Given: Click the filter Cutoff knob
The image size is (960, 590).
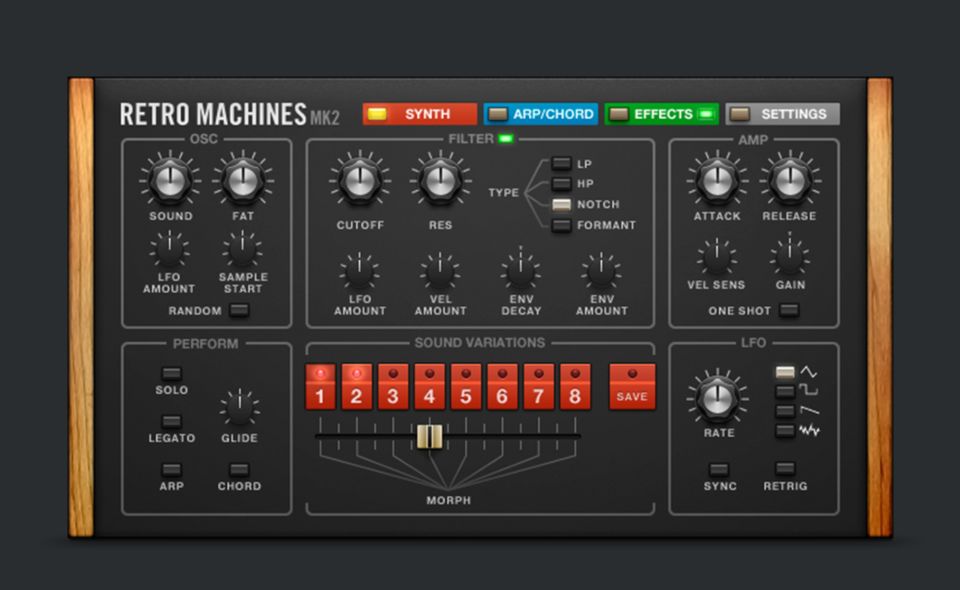Looking at the screenshot, I should pyautogui.click(x=360, y=182).
